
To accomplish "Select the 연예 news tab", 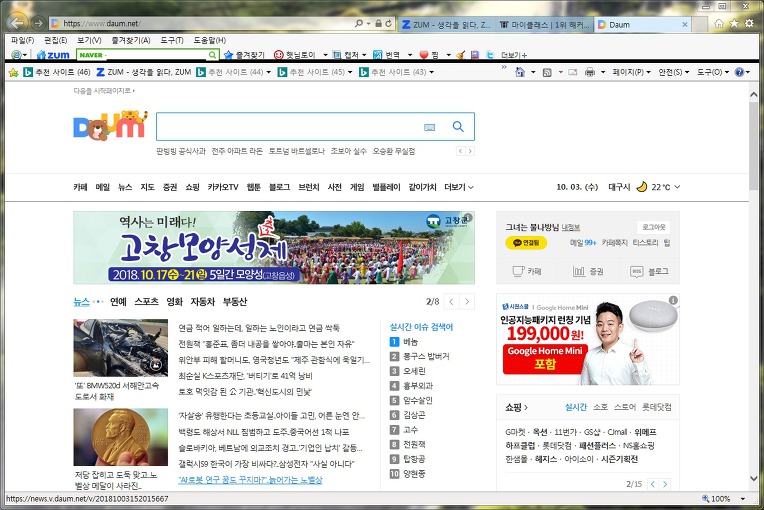I will pos(118,302).
